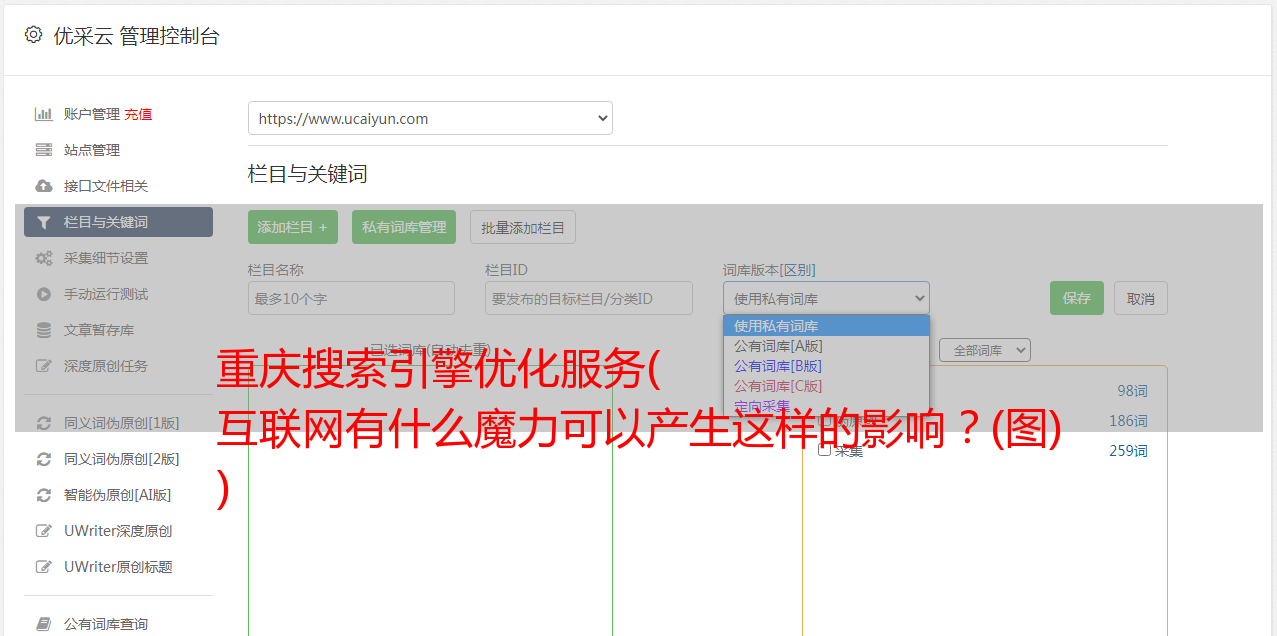The image size is (1277, 636).
Task: Click the server icon for 站点管理
Action: click(43, 150)
